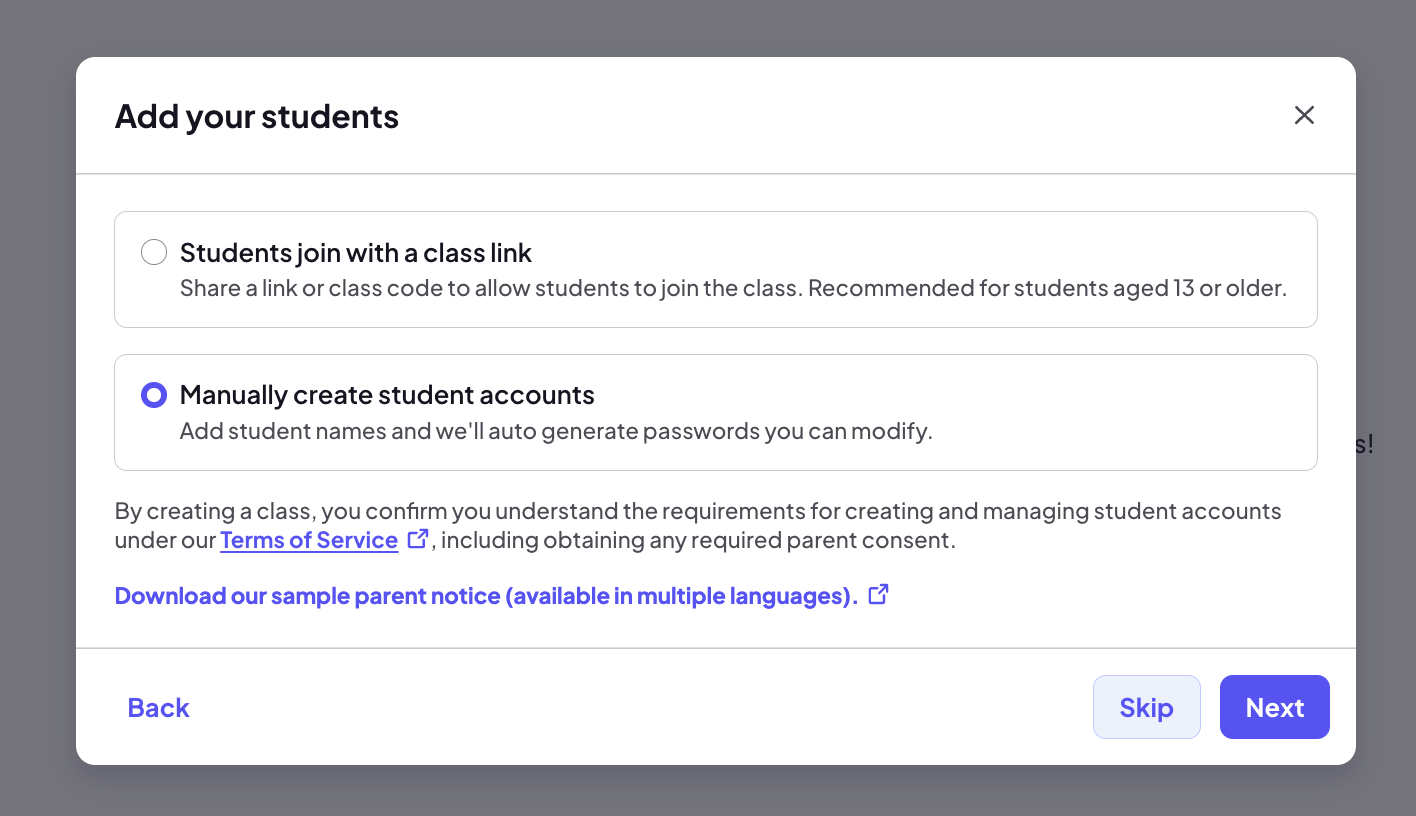Select the class link radio button

(x=154, y=252)
